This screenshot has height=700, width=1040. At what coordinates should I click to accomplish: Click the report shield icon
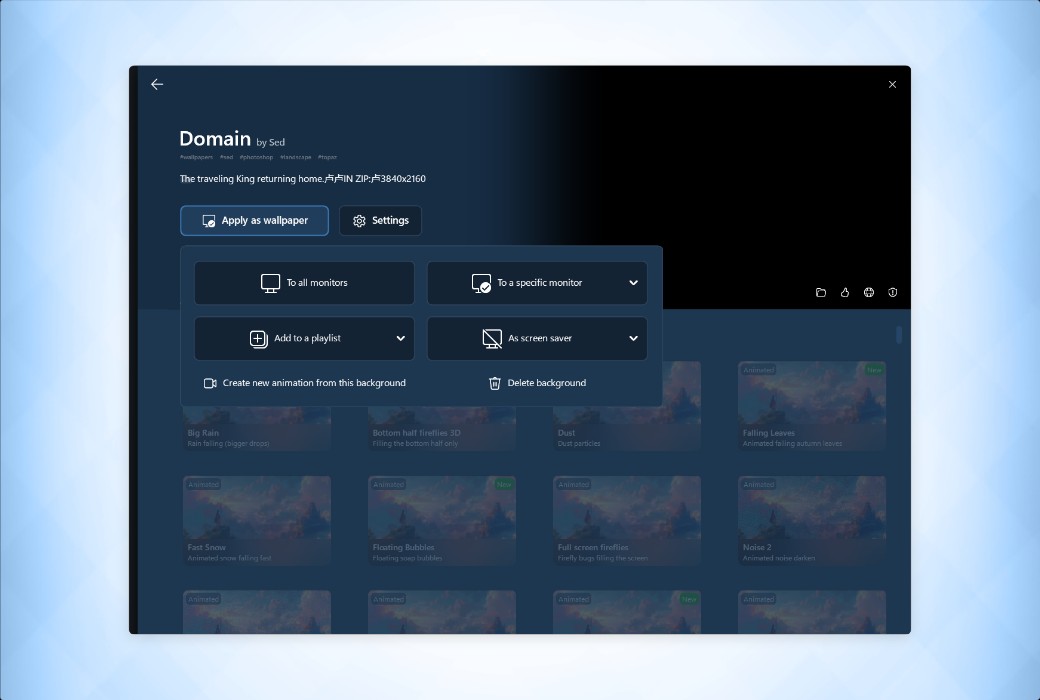tap(893, 292)
